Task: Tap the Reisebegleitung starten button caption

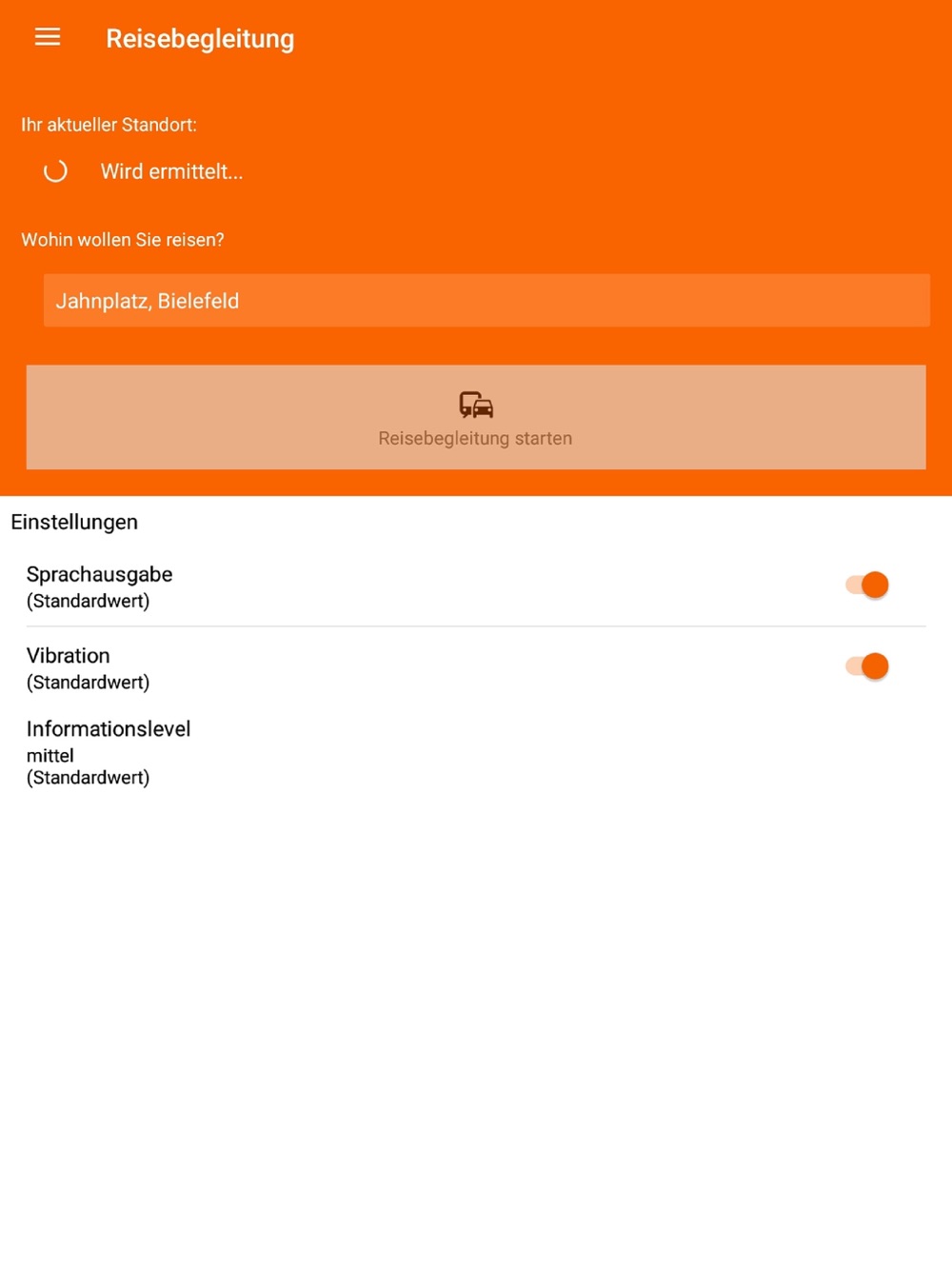Action: pos(475,439)
